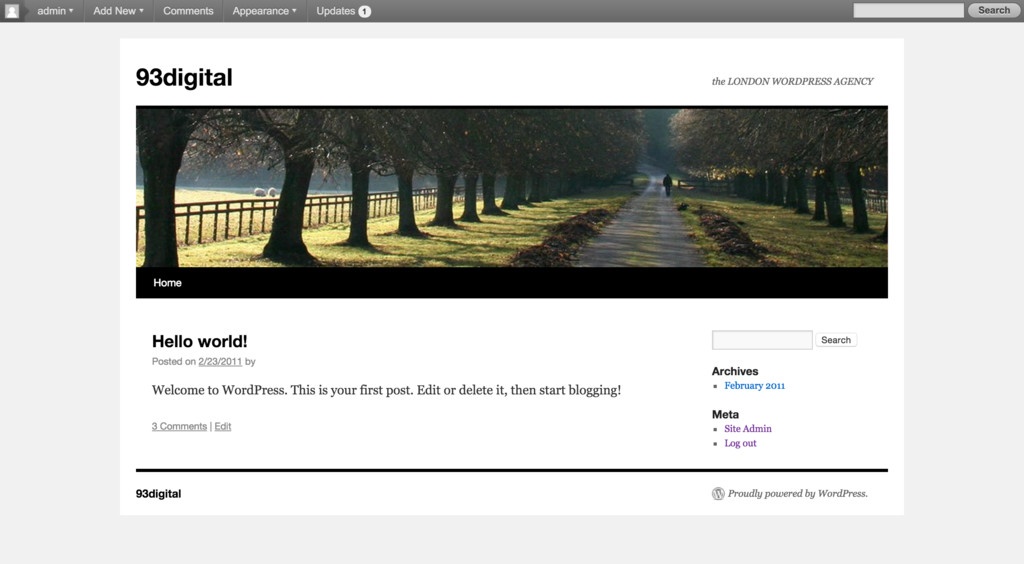This screenshot has width=1024, height=564.
Task: Click the Log out link
Action: tap(740, 443)
